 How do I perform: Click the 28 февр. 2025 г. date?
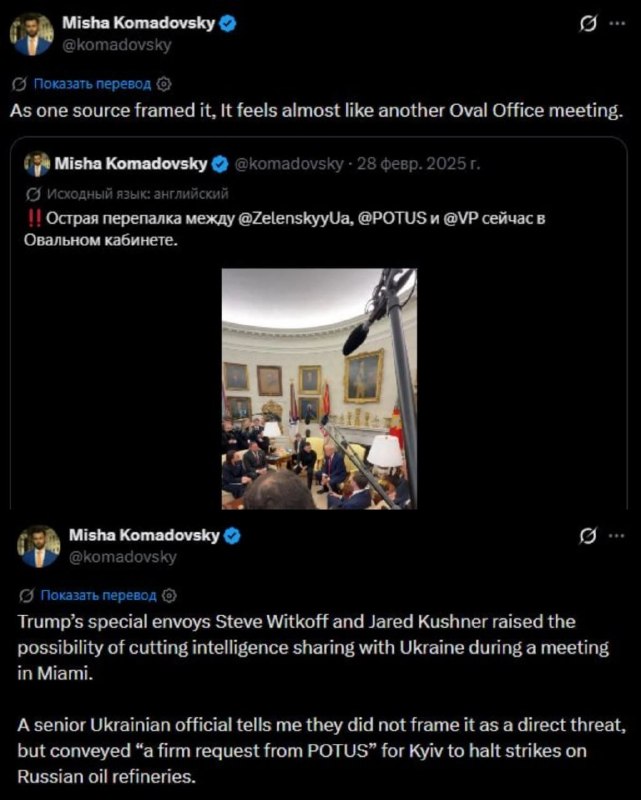coord(418,164)
